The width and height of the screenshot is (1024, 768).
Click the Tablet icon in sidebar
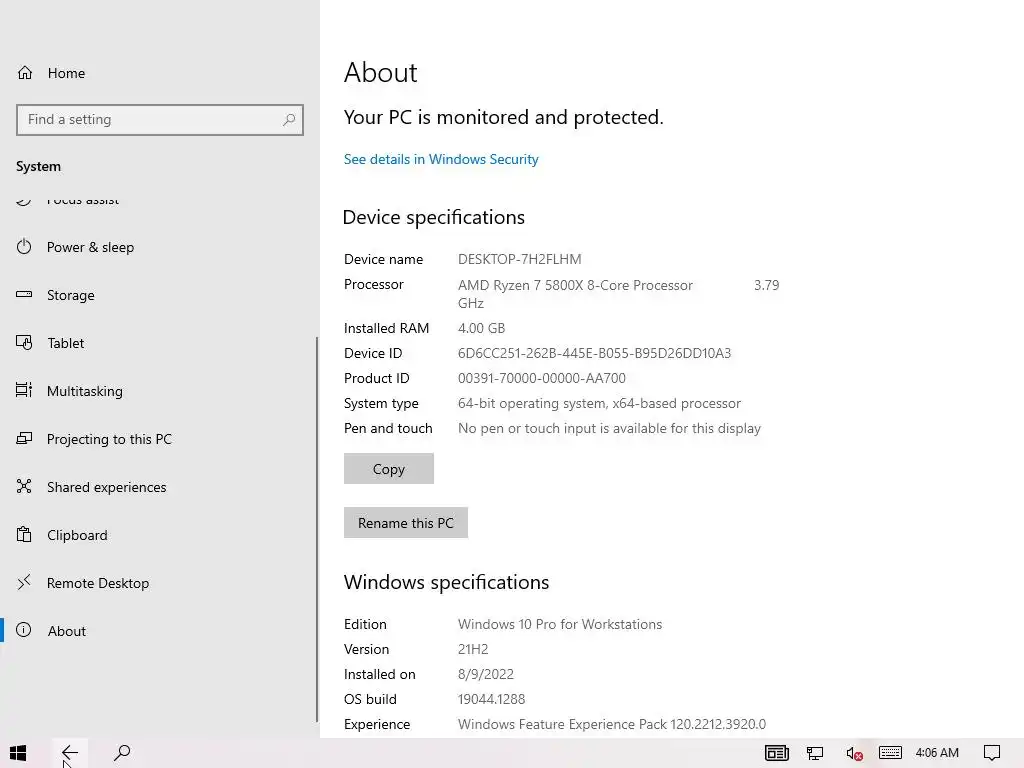(24, 342)
